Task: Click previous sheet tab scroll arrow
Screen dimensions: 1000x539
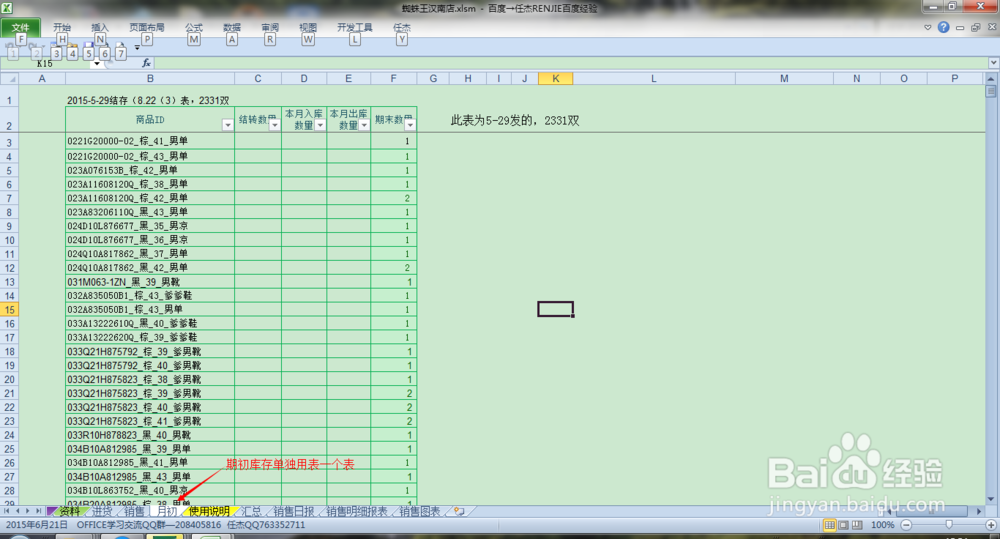Action: pyautogui.click(x=17, y=512)
